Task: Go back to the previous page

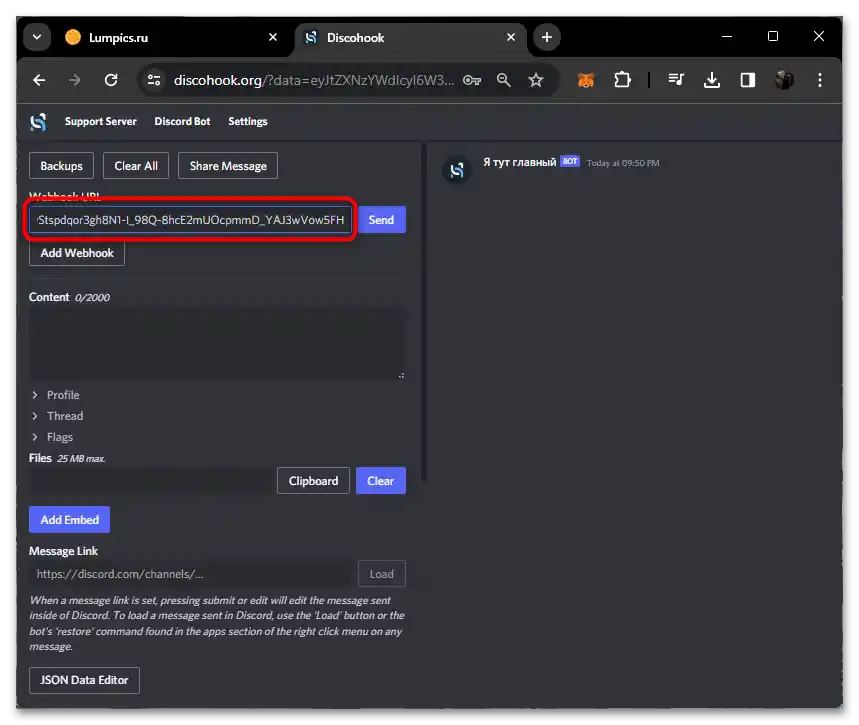Action: pyautogui.click(x=39, y=81)
